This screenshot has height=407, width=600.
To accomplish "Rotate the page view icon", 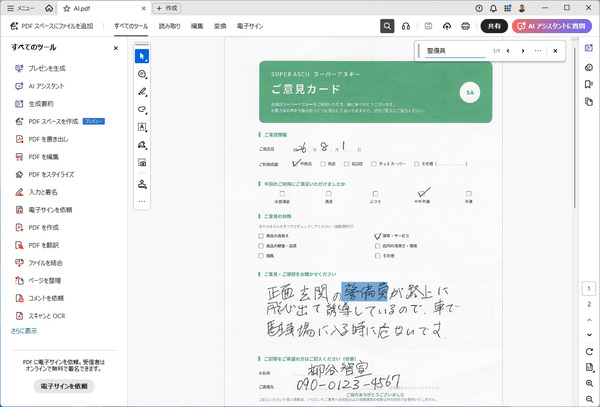I will [x=589, y=351].
